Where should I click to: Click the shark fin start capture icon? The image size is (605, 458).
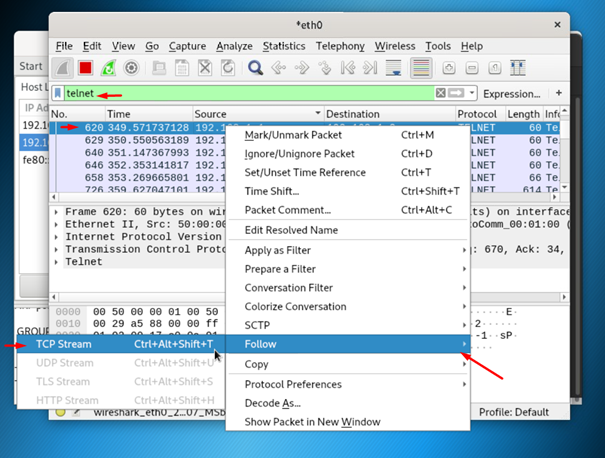[63, 68]
